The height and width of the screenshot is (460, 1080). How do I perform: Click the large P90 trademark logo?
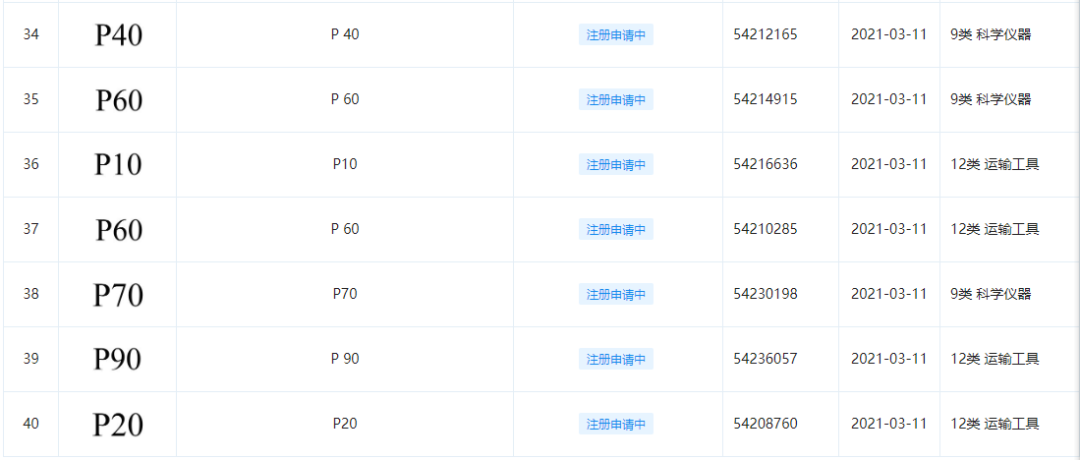[118, 359]
